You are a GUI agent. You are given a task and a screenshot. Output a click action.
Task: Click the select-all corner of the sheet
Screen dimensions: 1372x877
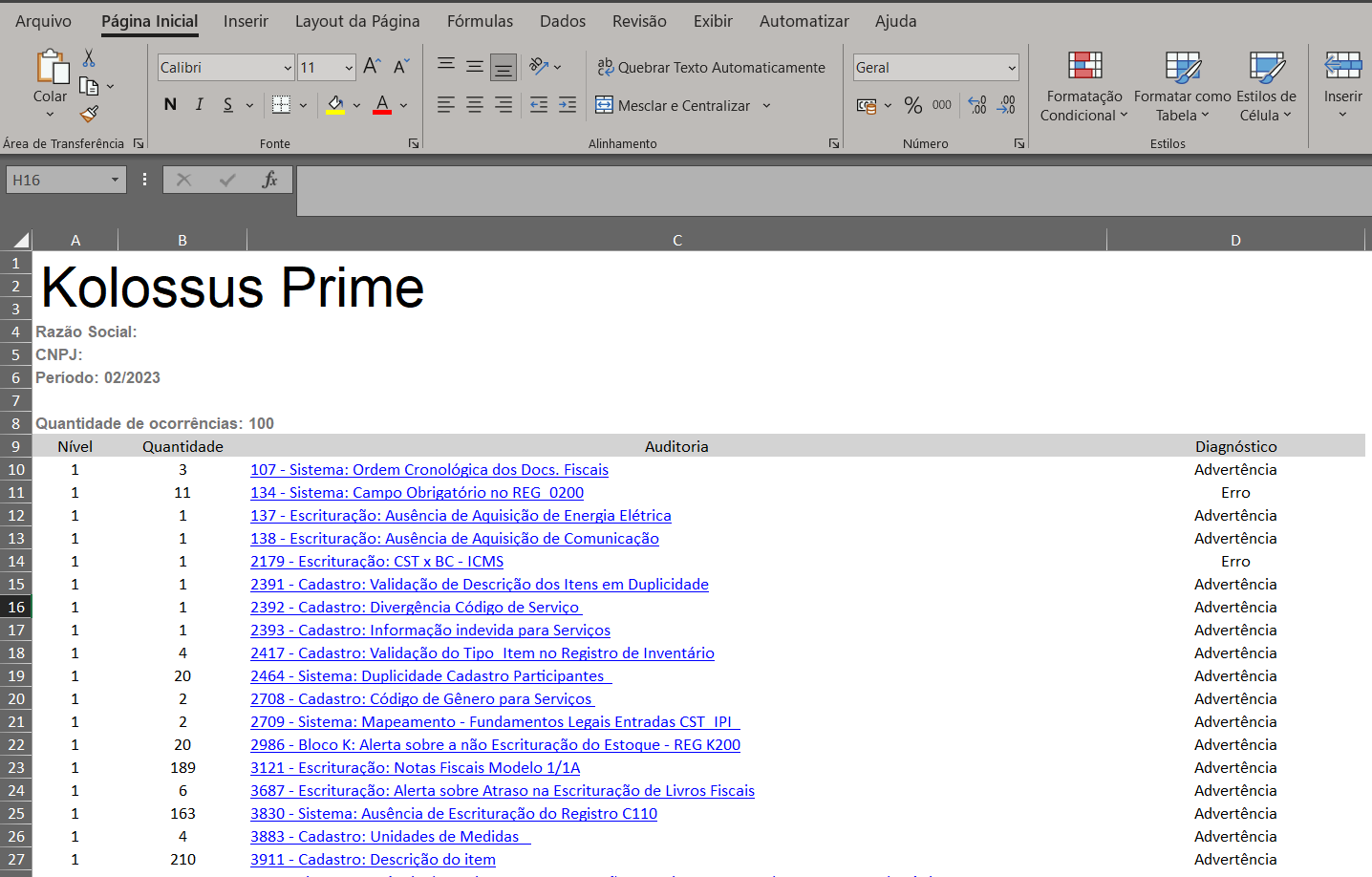[20, 240]
